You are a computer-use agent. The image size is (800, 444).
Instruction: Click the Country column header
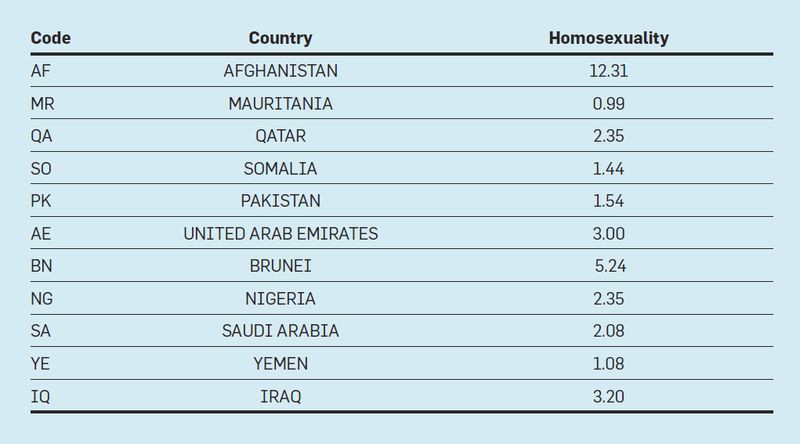(280, 38)
